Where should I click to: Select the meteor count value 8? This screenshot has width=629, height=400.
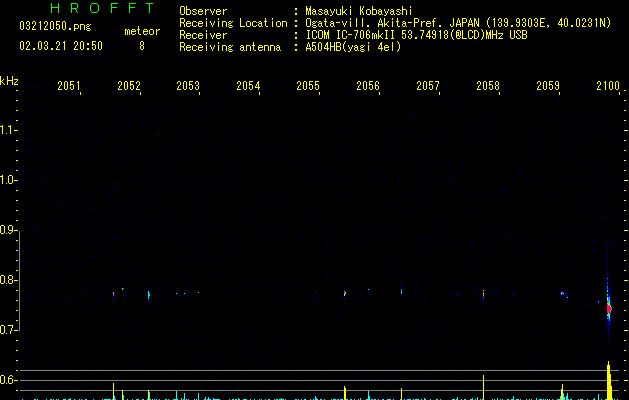pos(142,46)
